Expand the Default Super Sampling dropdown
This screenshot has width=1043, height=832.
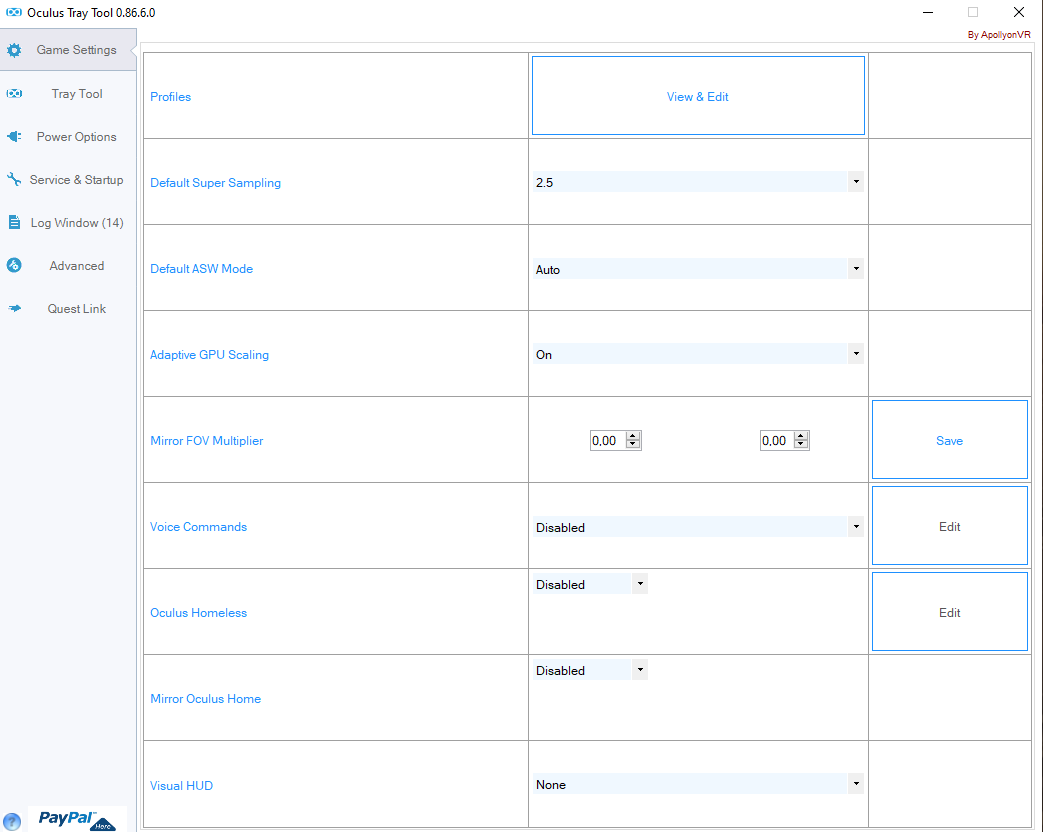pyautogui.click(x=856, y=182)
